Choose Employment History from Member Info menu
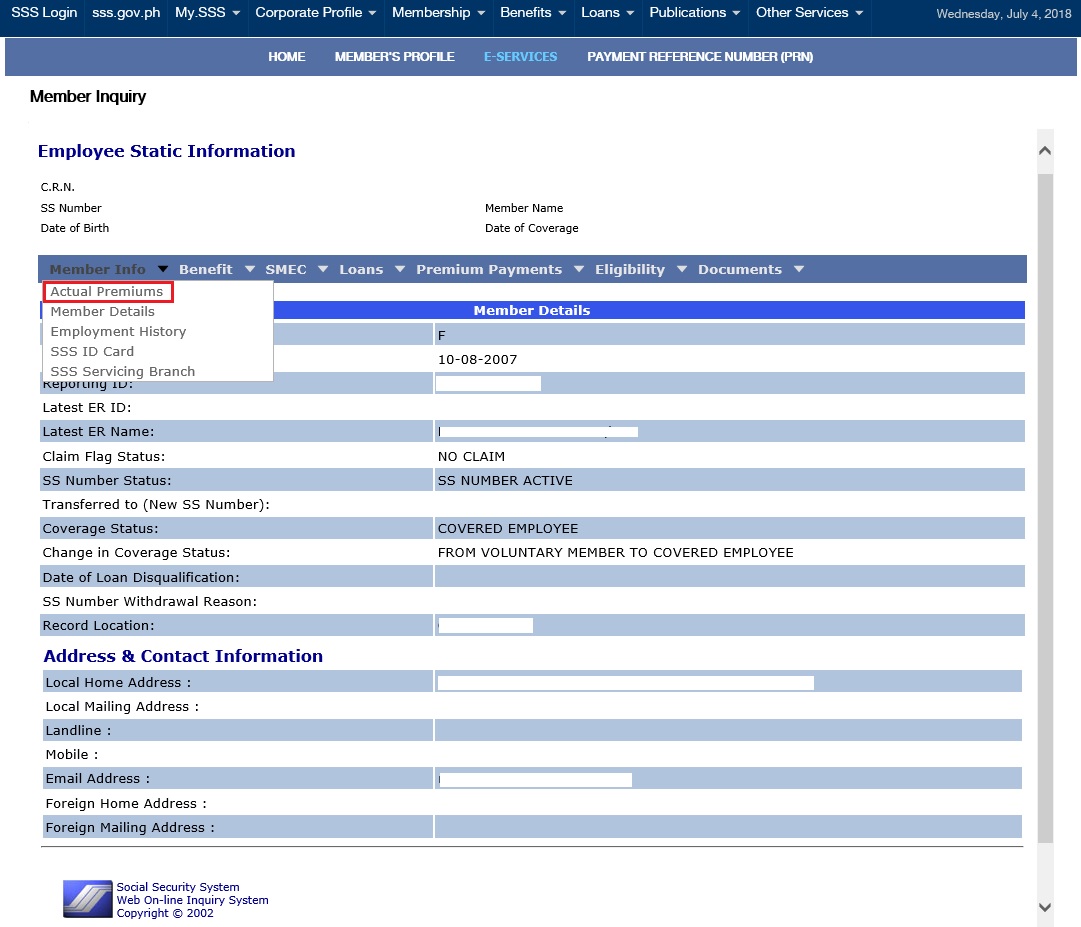This screenshot has height=927, width=1081. point(118,331)
